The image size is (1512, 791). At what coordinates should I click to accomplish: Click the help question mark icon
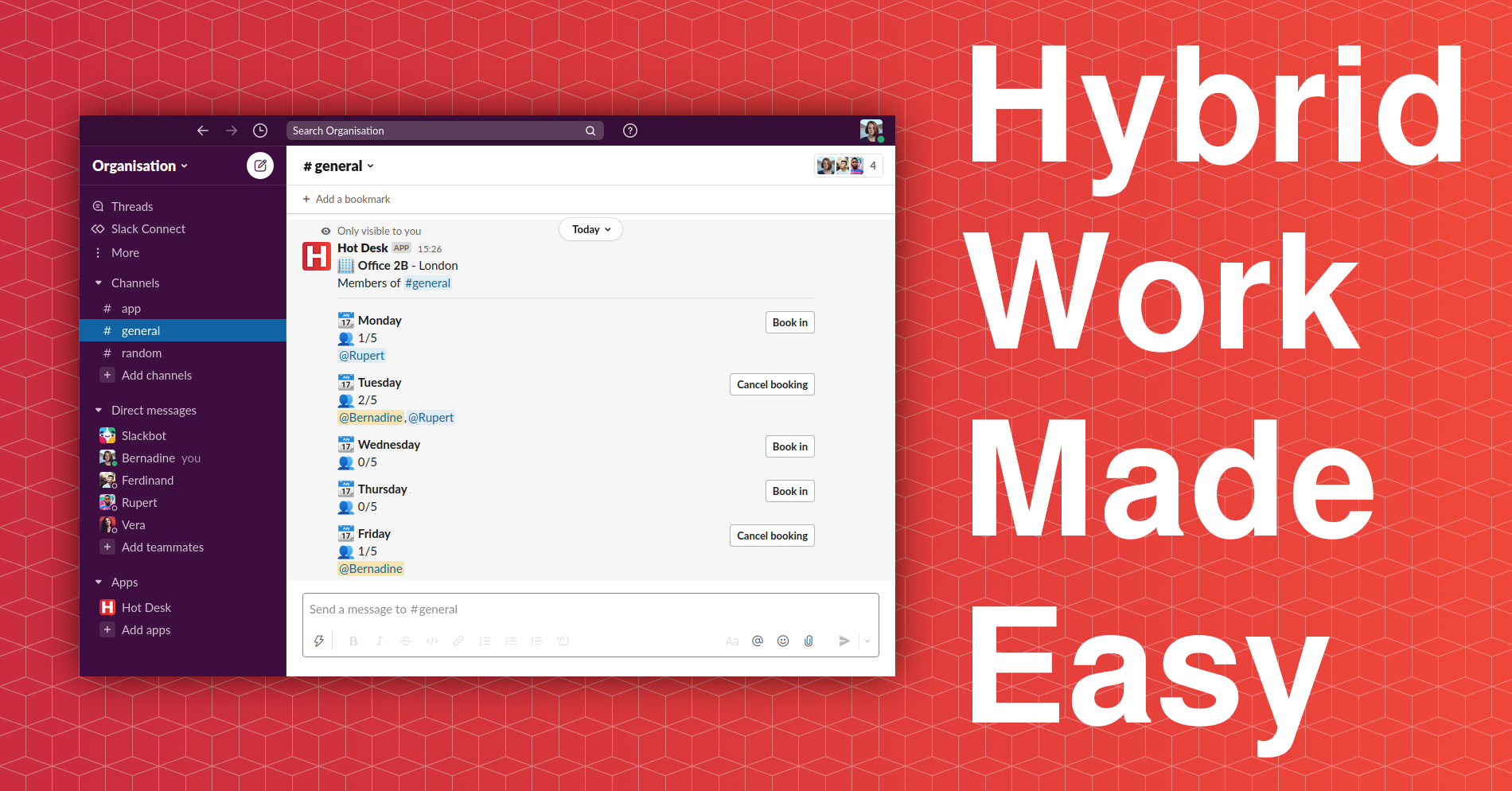click(x=629, y=131)
